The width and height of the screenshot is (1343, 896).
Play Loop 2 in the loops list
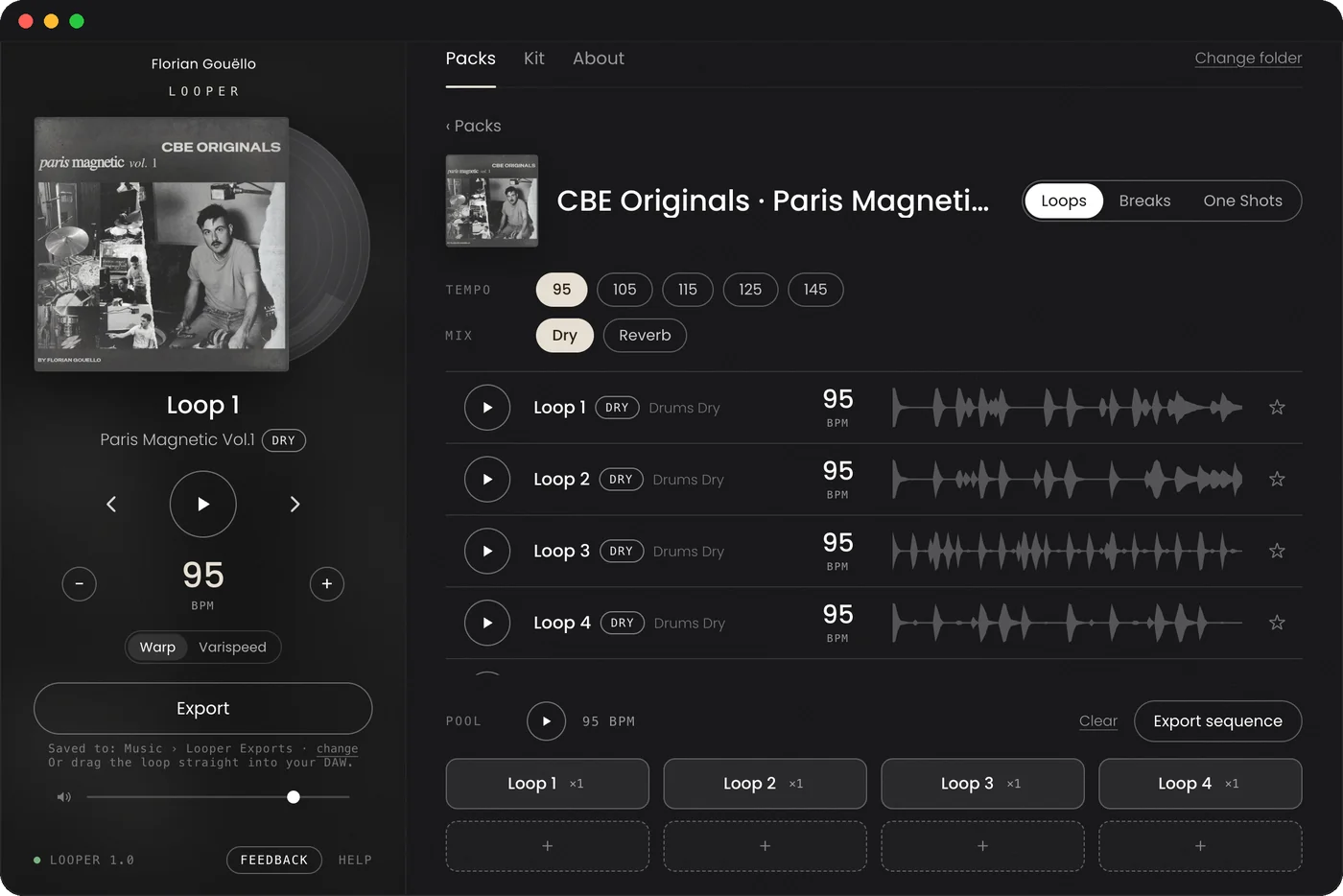tap(487, 480)
